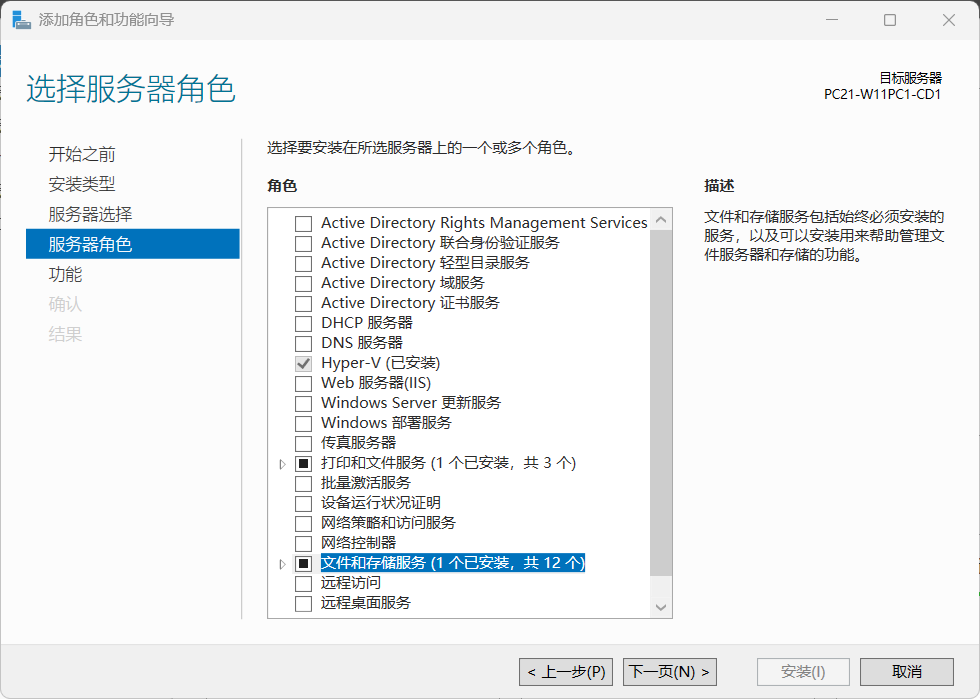Click the role list scroll down arrow

click(661, 607)
